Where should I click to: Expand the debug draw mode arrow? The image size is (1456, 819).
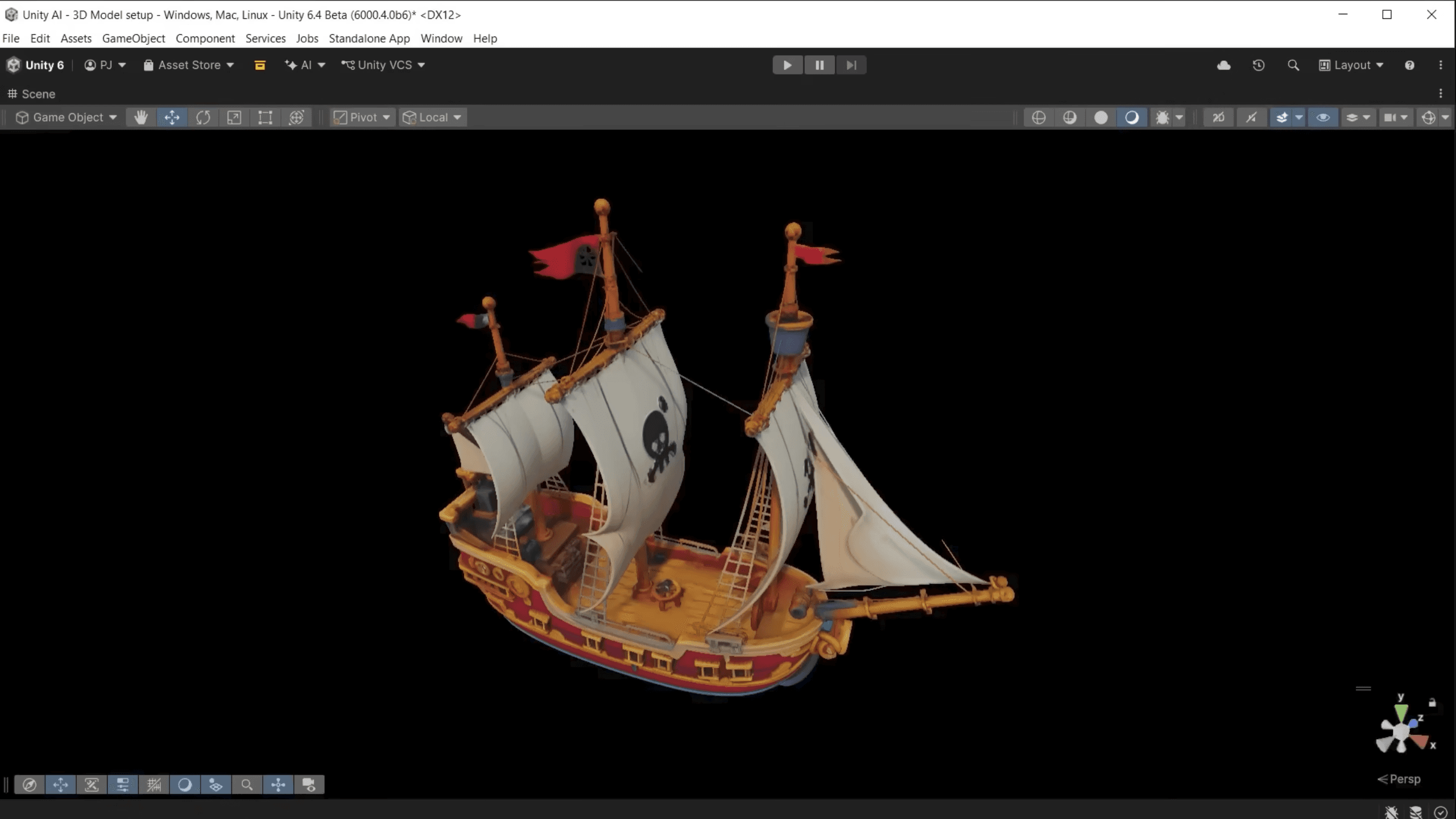tap(1180, 117)
